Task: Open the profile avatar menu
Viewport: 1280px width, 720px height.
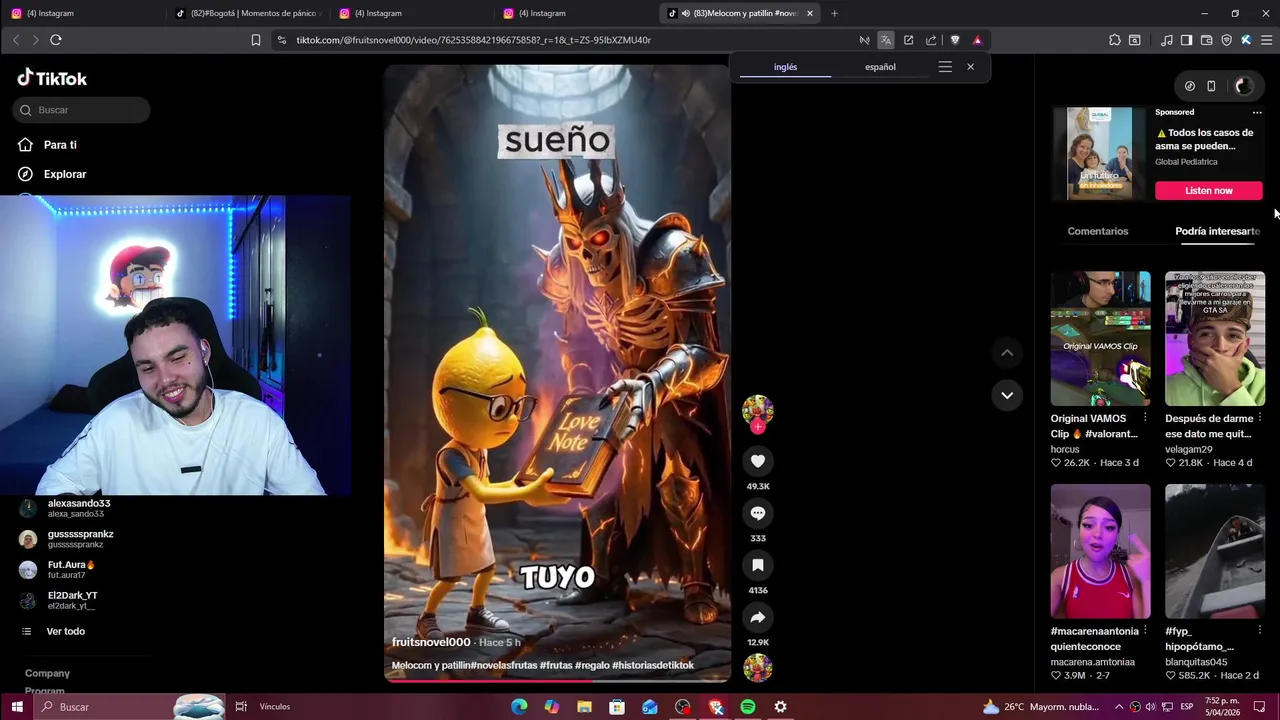Action: click(1243, 86)
